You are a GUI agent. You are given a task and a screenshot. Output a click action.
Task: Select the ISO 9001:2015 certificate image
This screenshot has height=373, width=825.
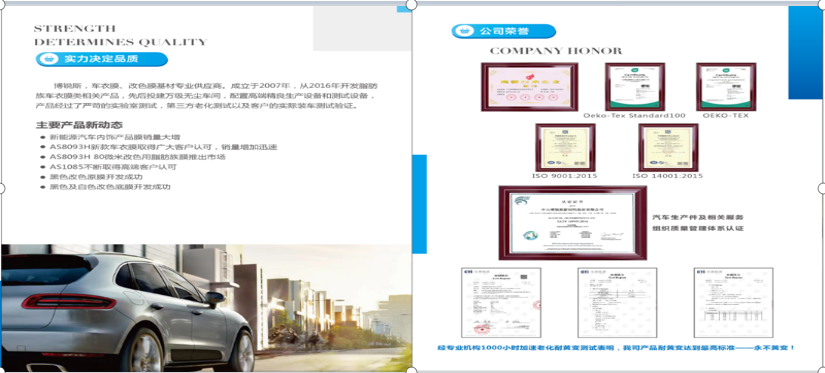(x=565, y=147)
